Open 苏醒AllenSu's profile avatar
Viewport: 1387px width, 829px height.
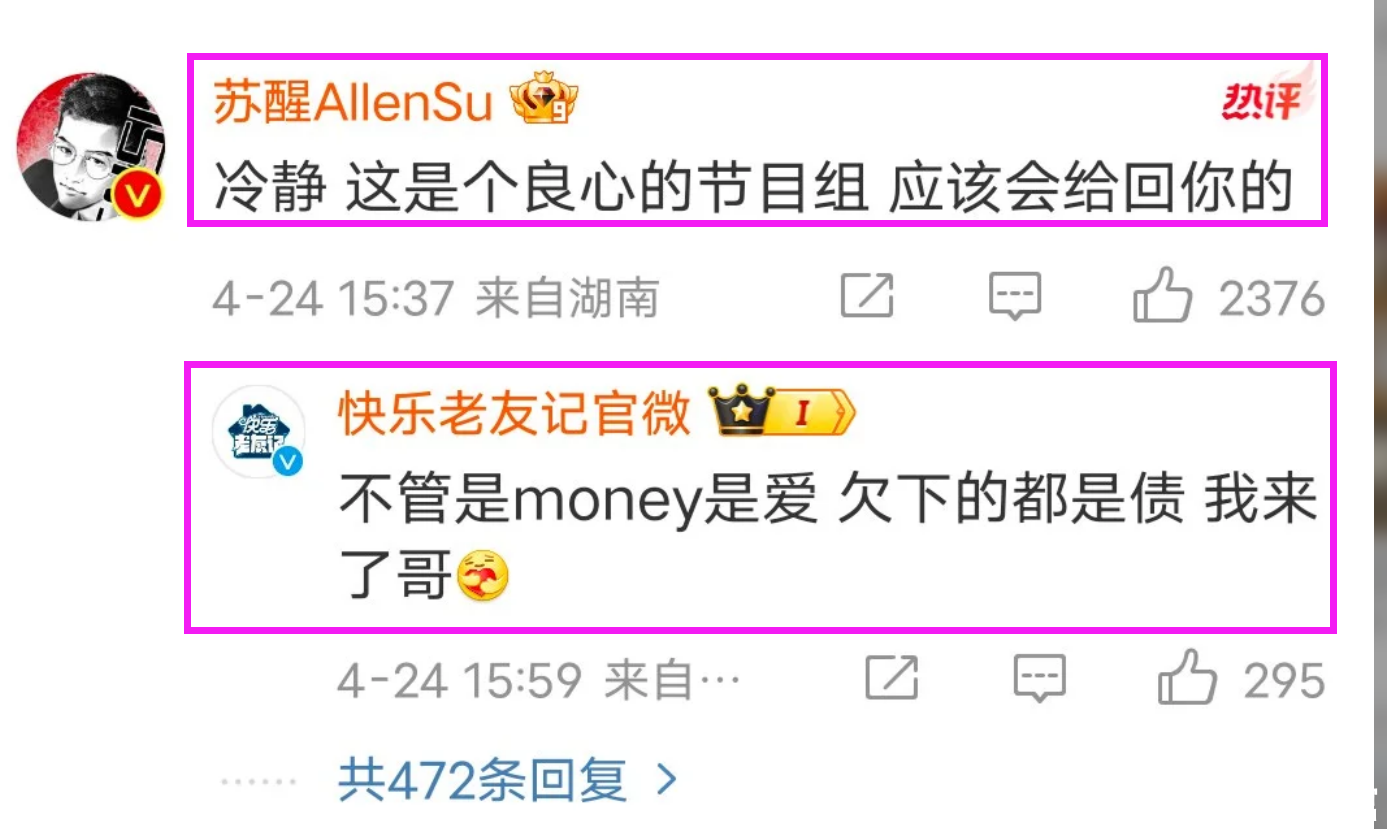tap(90, 146)
